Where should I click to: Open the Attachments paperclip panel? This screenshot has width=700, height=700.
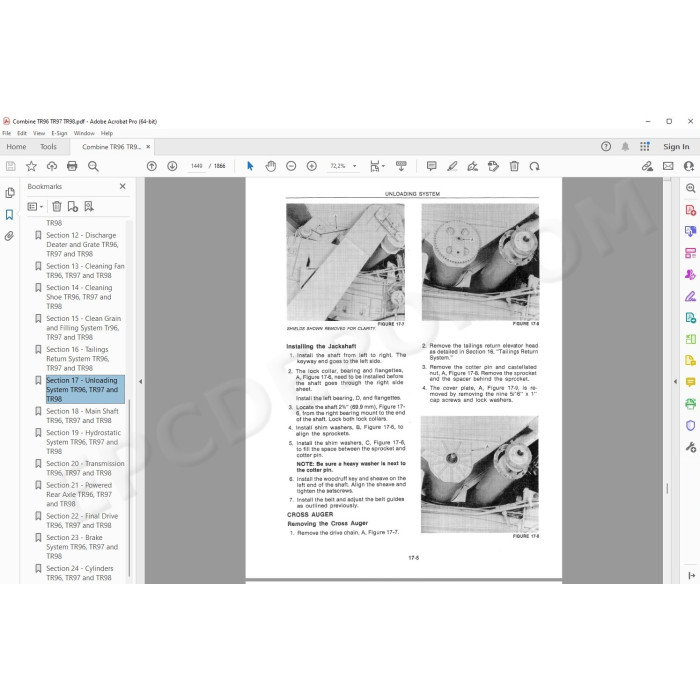(9, 236)
